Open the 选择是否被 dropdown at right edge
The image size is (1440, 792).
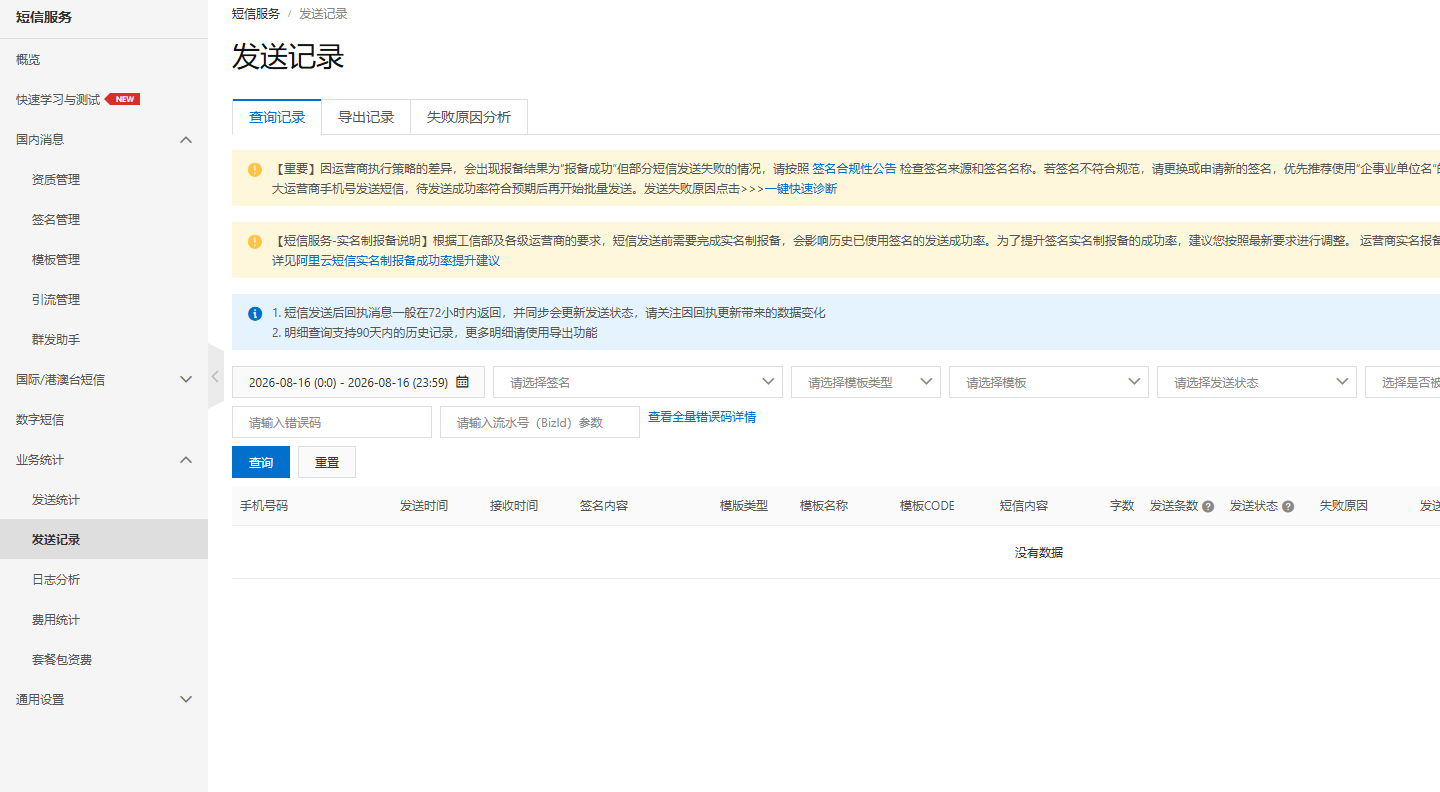1403,382
